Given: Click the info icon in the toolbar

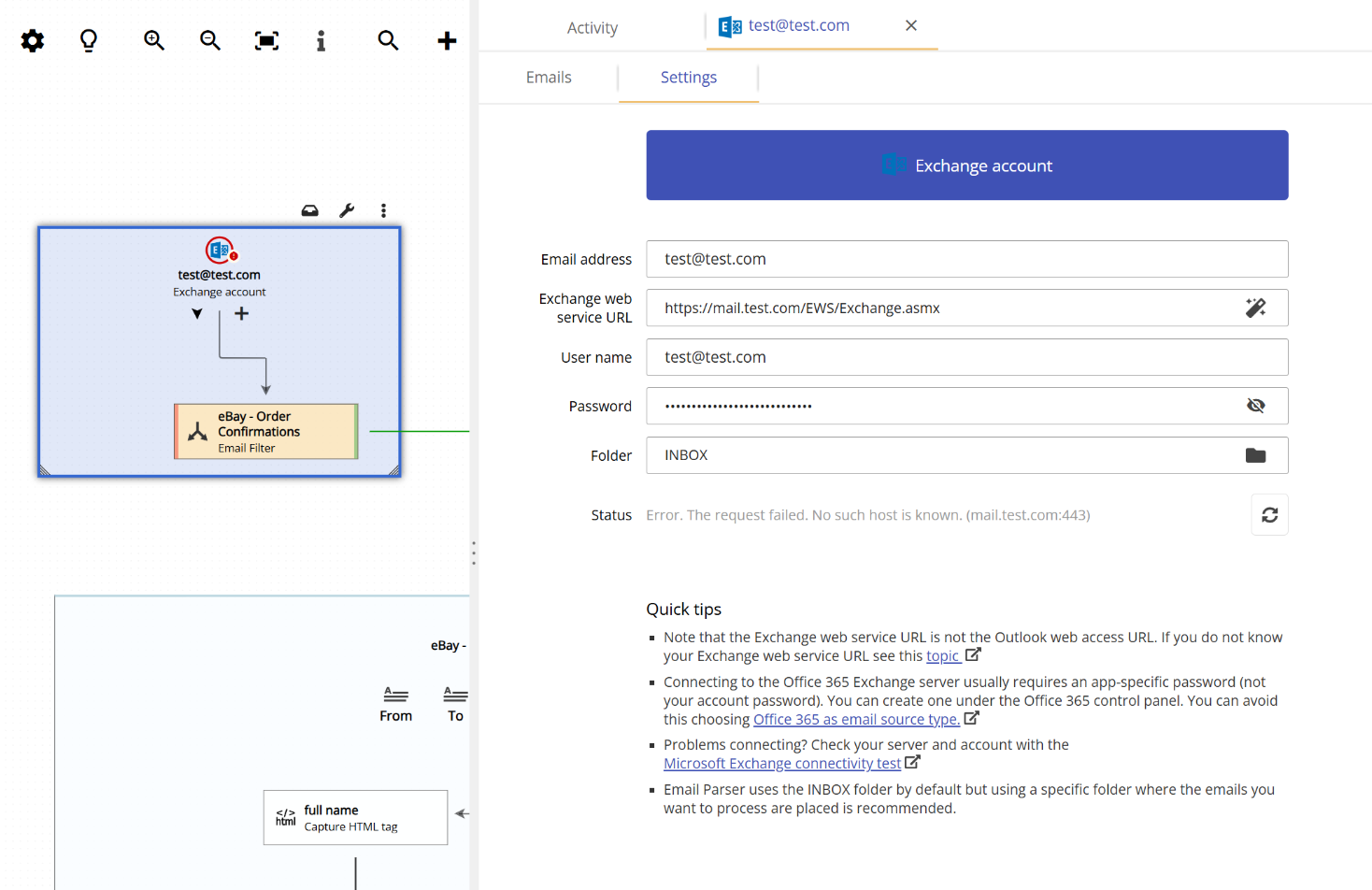Looking at the screenshot, I should point(322,40).
